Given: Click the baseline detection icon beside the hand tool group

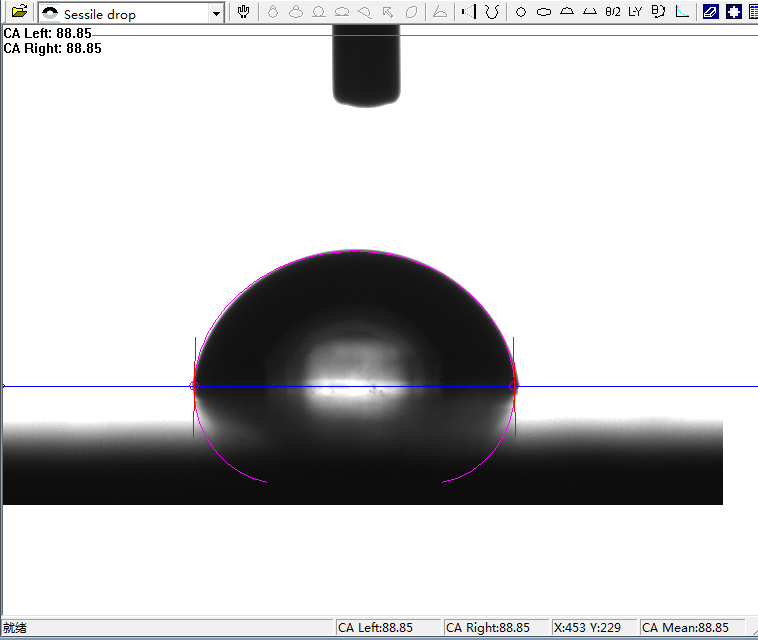Looking at the screenshot, I should click(468, 12).
